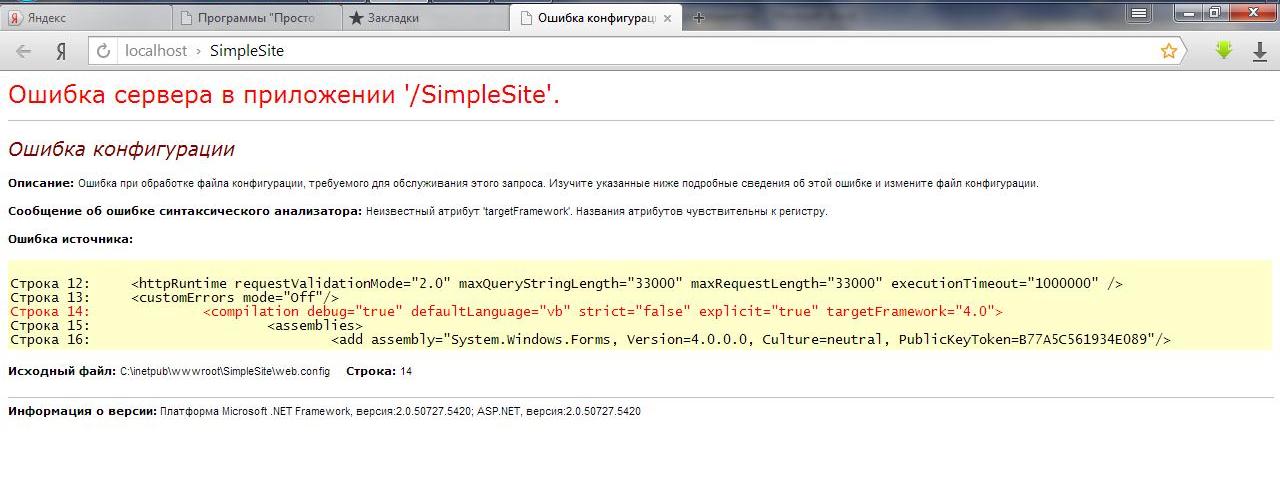Viewport: 1280px width, 484px height.
Task: Click the red compilation line 14 text
Action: pyautogui.click(x=602, y=312)
